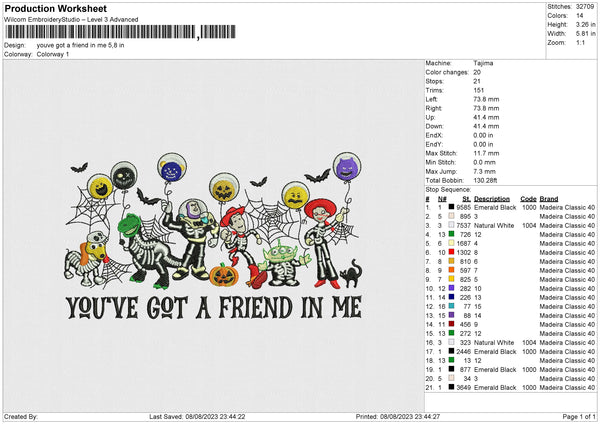Click the 'Page 1 of 1' footer text
600x424 pixels.
click(x=579, y=417)
